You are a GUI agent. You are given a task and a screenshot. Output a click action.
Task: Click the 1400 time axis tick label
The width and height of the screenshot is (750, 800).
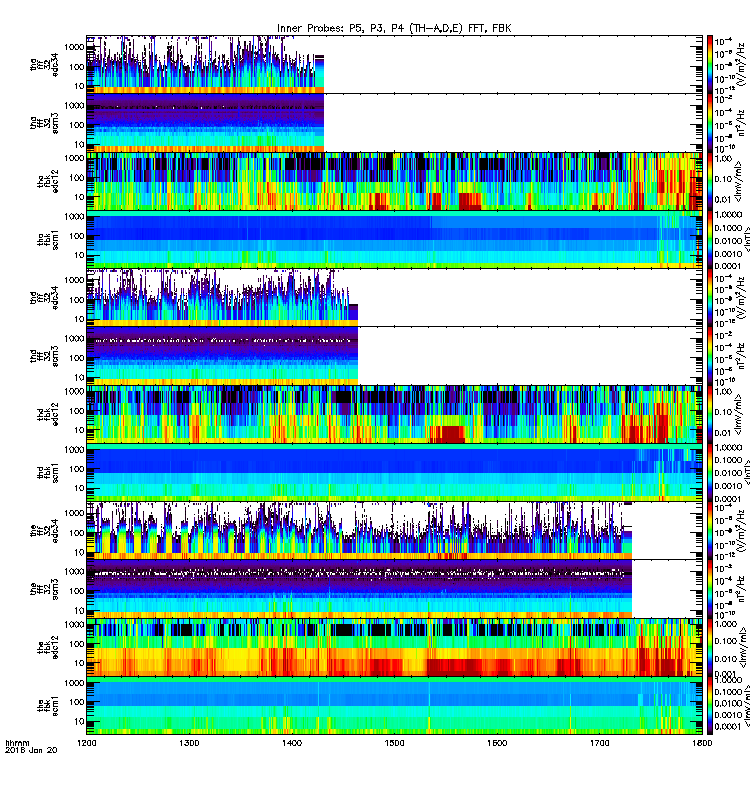(x=292, y=743)
